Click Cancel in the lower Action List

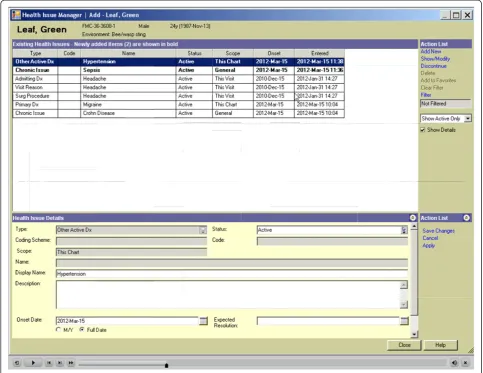(x=430, y=238)
